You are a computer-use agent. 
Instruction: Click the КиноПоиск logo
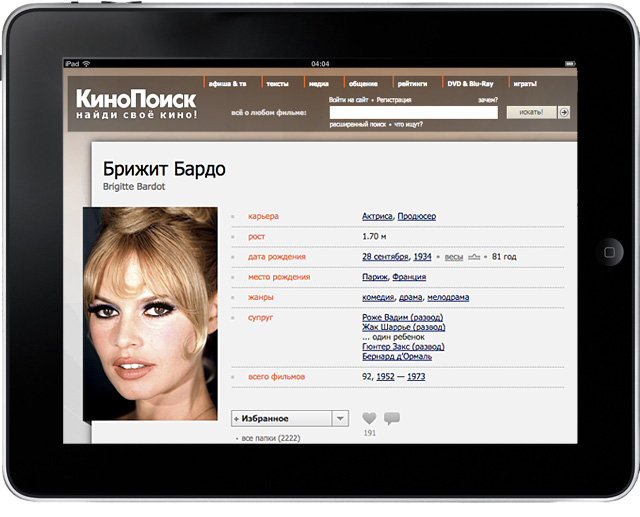(x=136, y=100)
